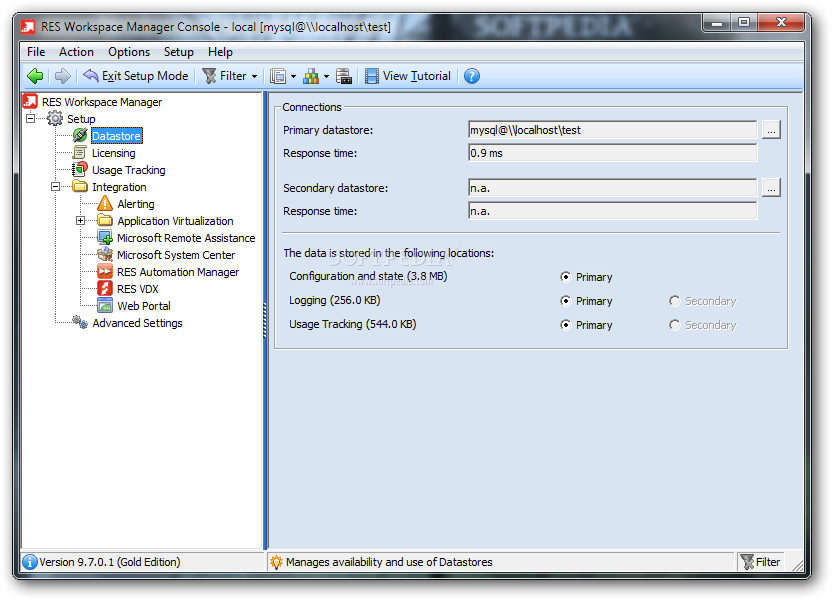Open the Help menu

(x=220, y=52)
